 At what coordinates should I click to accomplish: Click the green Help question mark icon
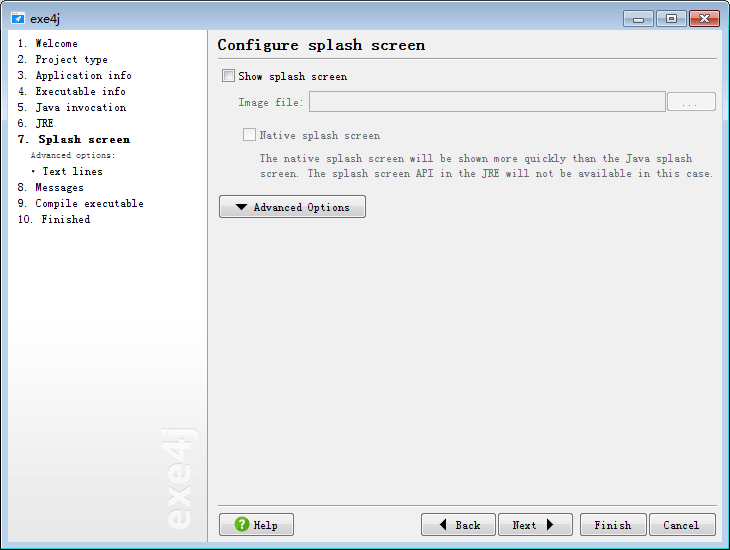click(x=242, y=525)
